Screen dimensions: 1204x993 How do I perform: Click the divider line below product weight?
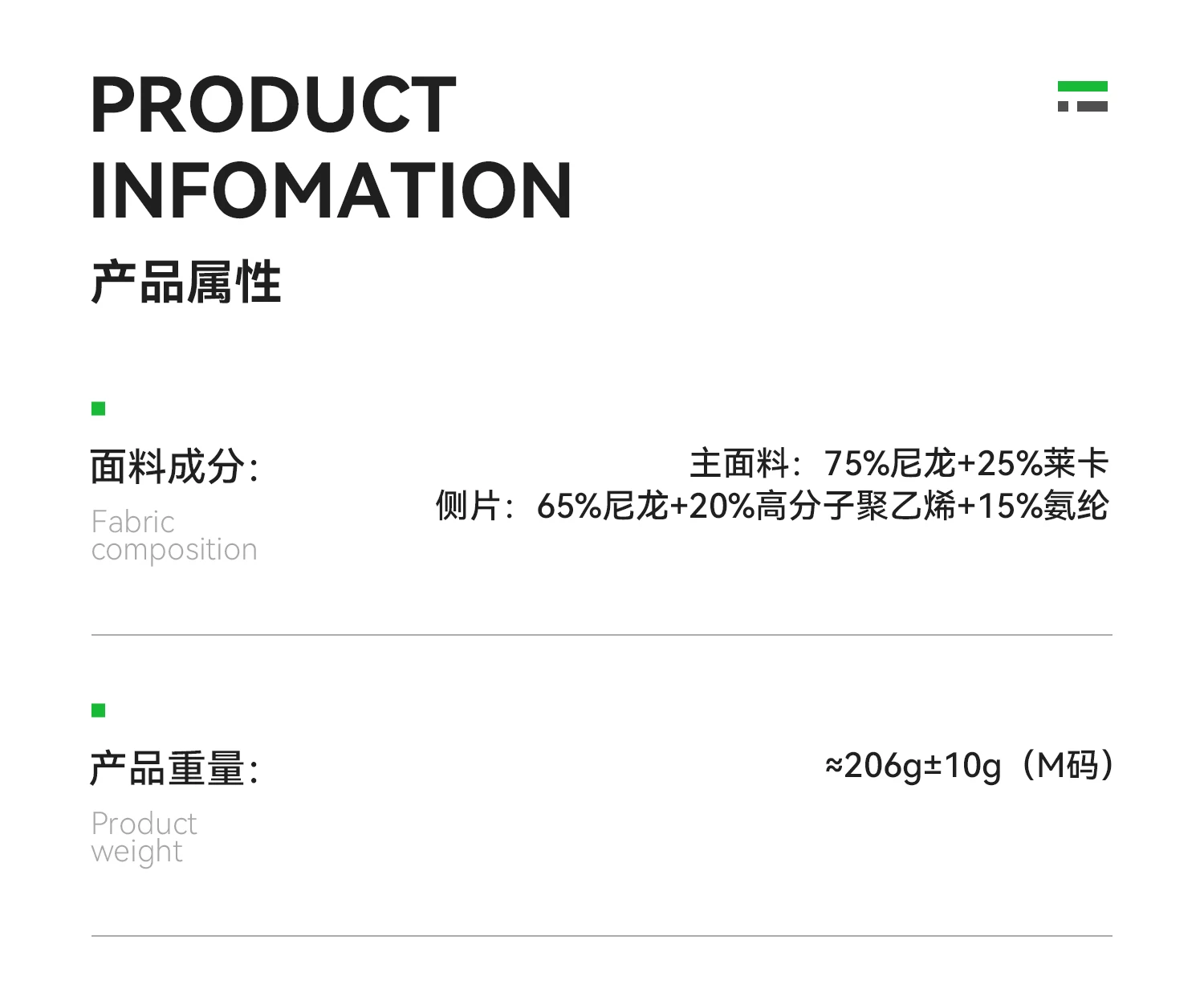click(602, 936)
